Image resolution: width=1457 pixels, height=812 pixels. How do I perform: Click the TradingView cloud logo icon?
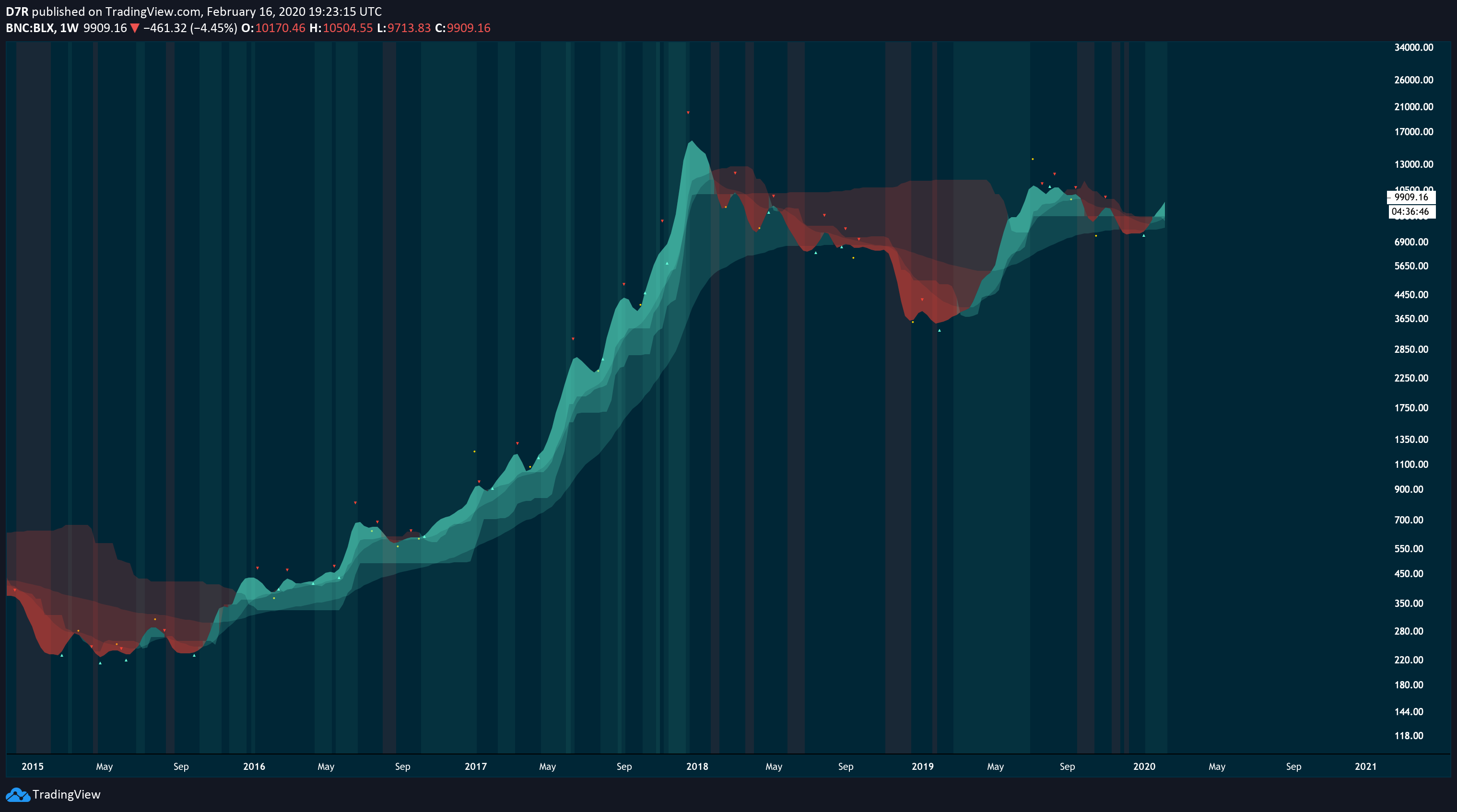point(18,794)
